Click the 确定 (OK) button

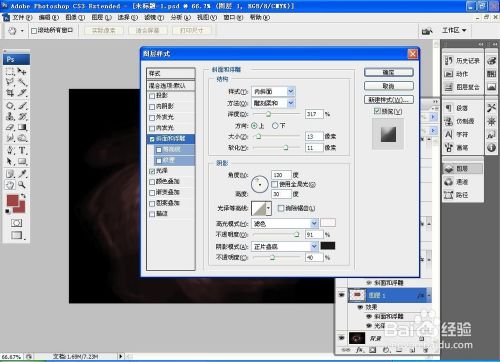(389, 72)
